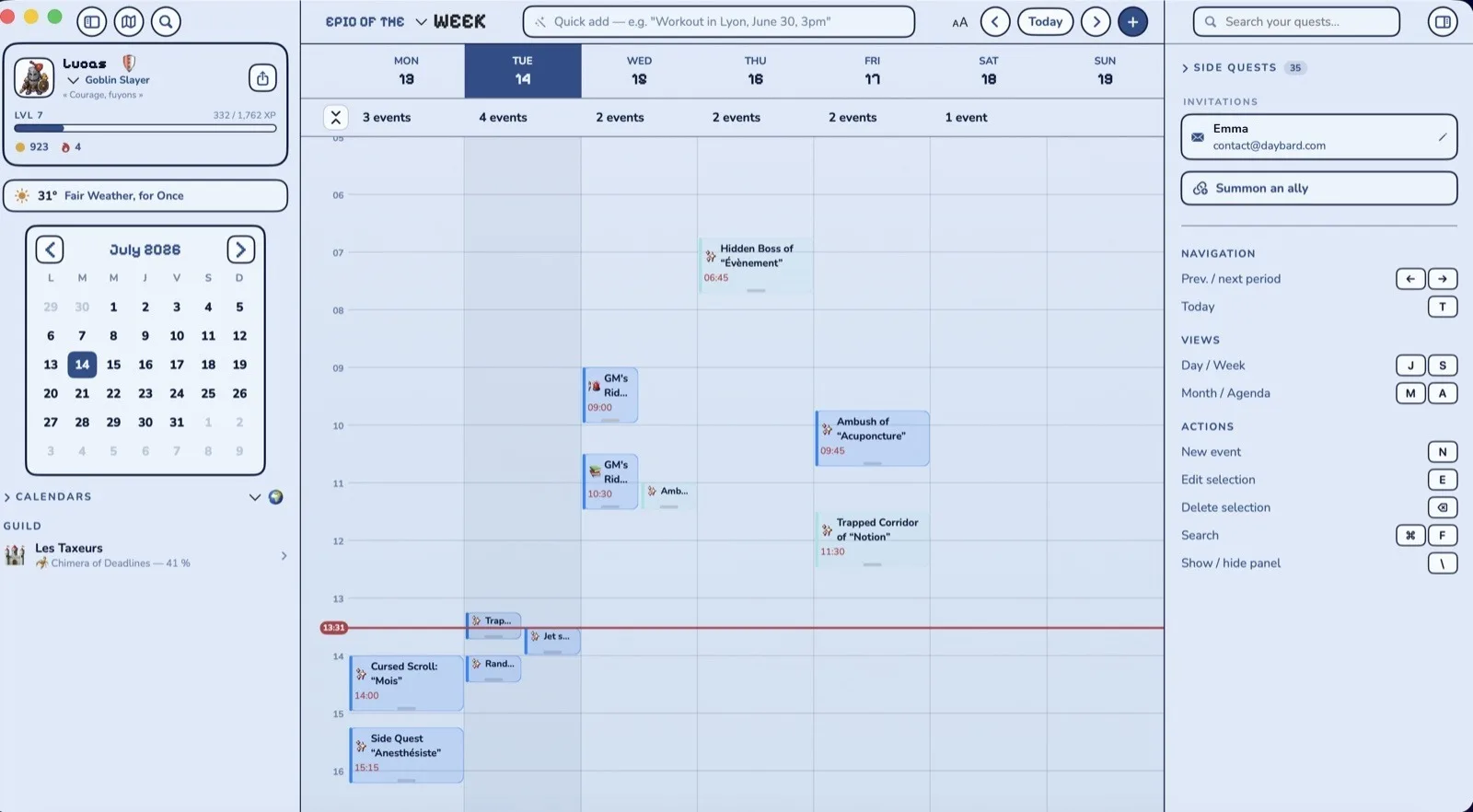Expand the Side Quests section
Image resolution: width=1473 pixels, height=812 pixels.
[x=1185, y=68]
